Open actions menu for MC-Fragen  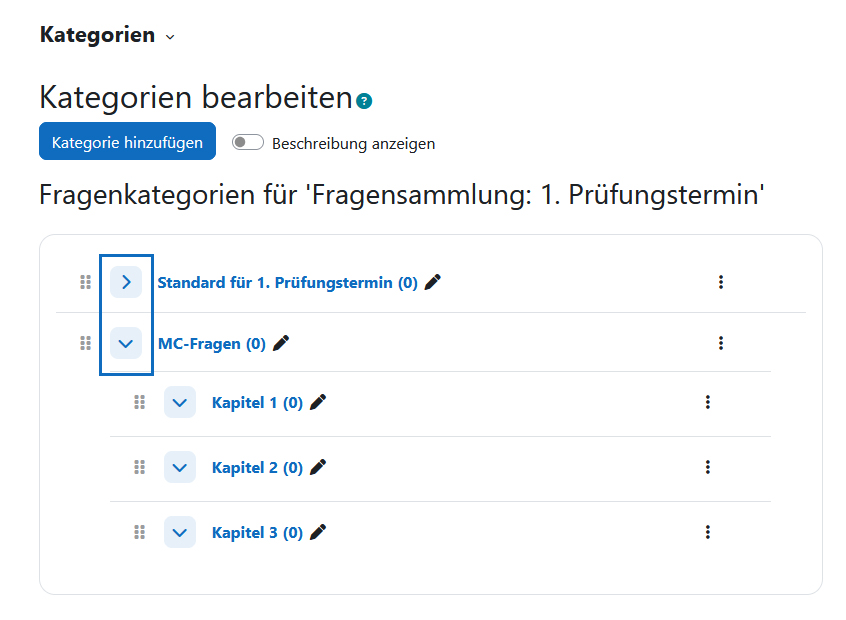721,343
